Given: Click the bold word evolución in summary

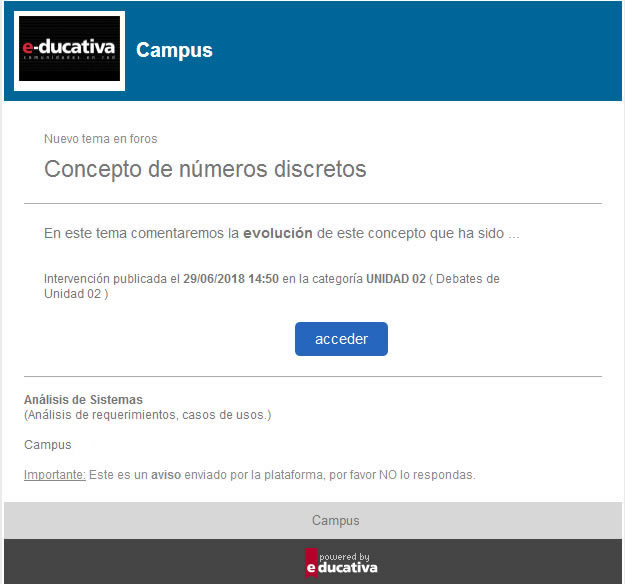Looking at the screenshot, I should pos(278,233).
